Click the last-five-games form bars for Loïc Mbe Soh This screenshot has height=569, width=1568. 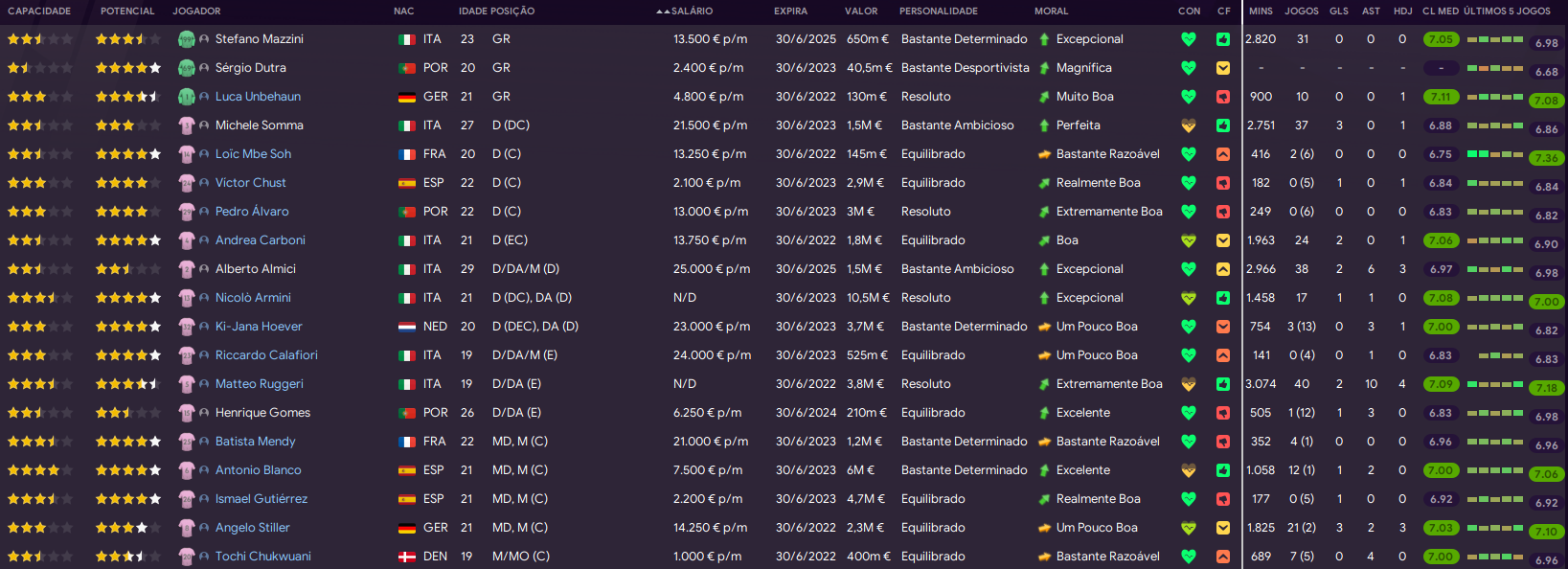click(1494, 154)
